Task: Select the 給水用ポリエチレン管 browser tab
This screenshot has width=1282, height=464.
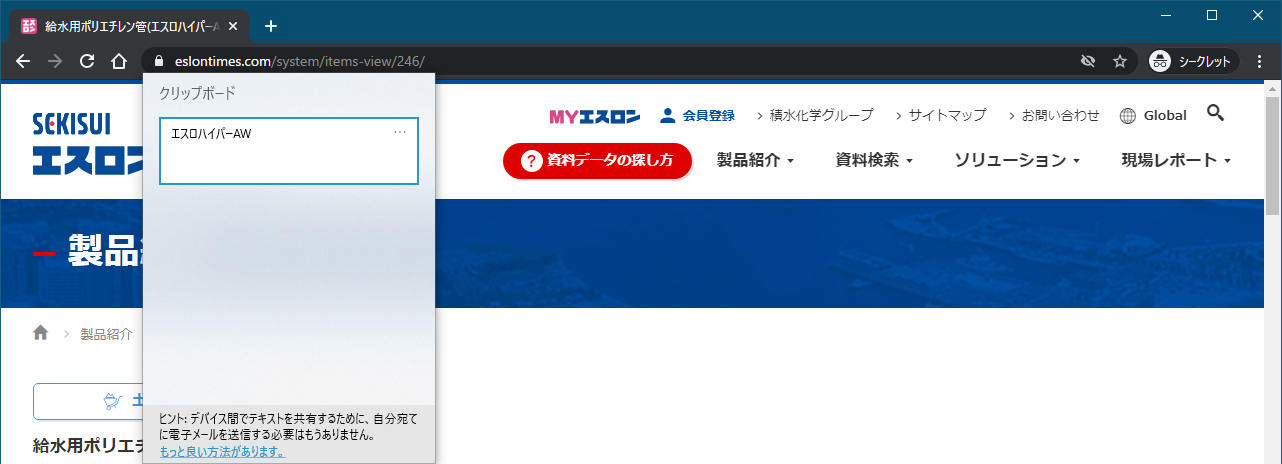Action: click(132, 26)
